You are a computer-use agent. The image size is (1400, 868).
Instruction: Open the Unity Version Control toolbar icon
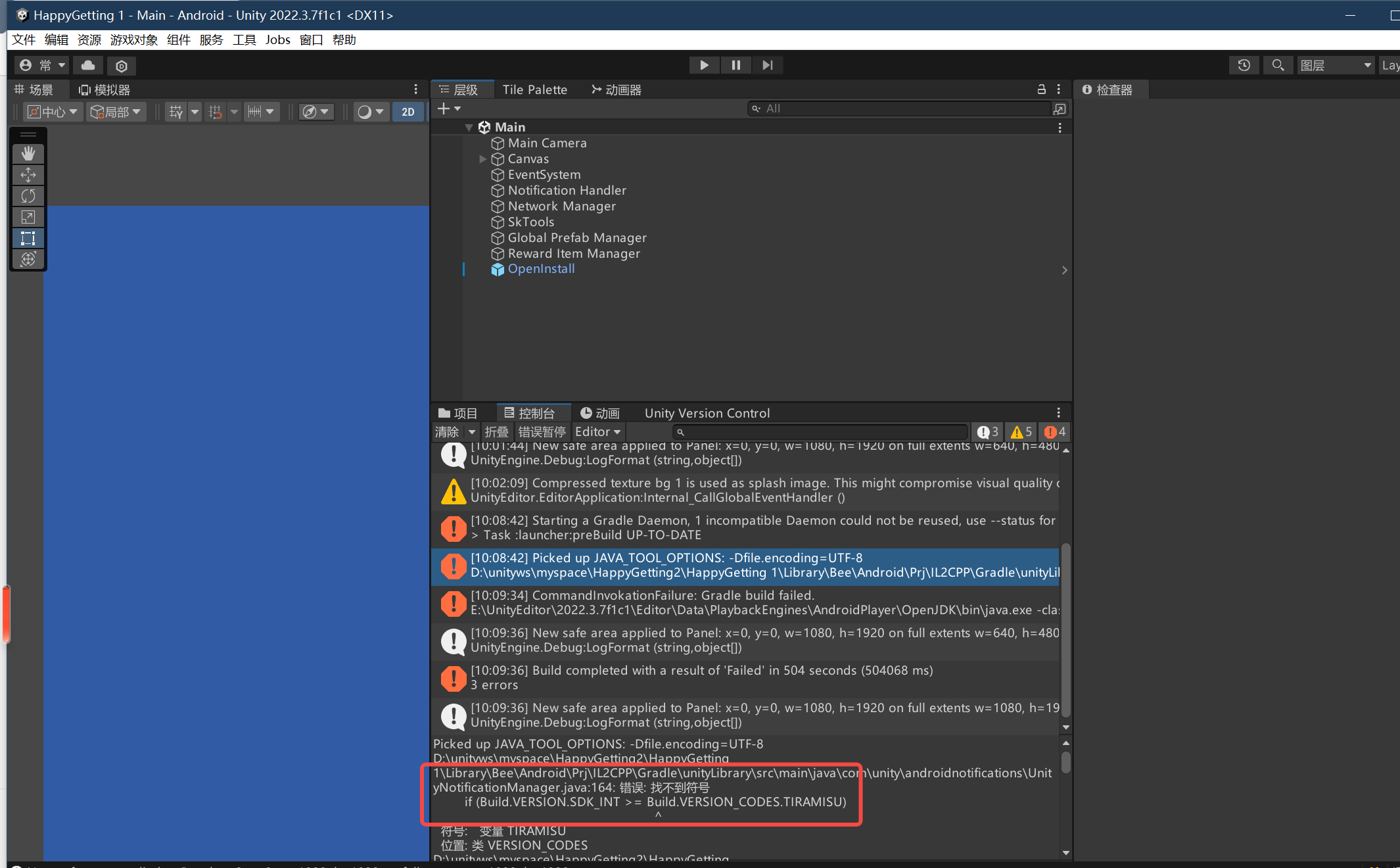(121, 66)
